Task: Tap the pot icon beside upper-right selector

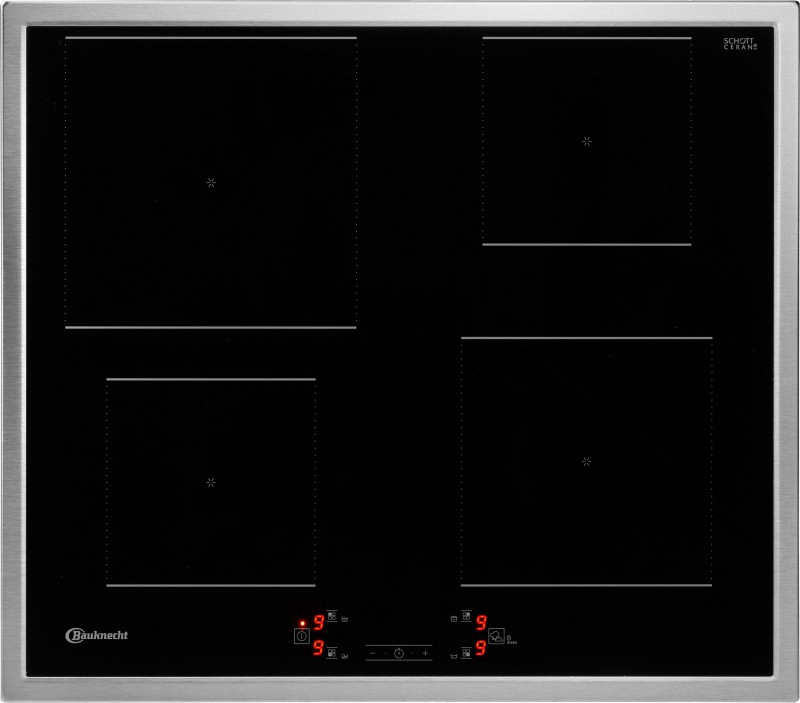Action: coord(454,619)
